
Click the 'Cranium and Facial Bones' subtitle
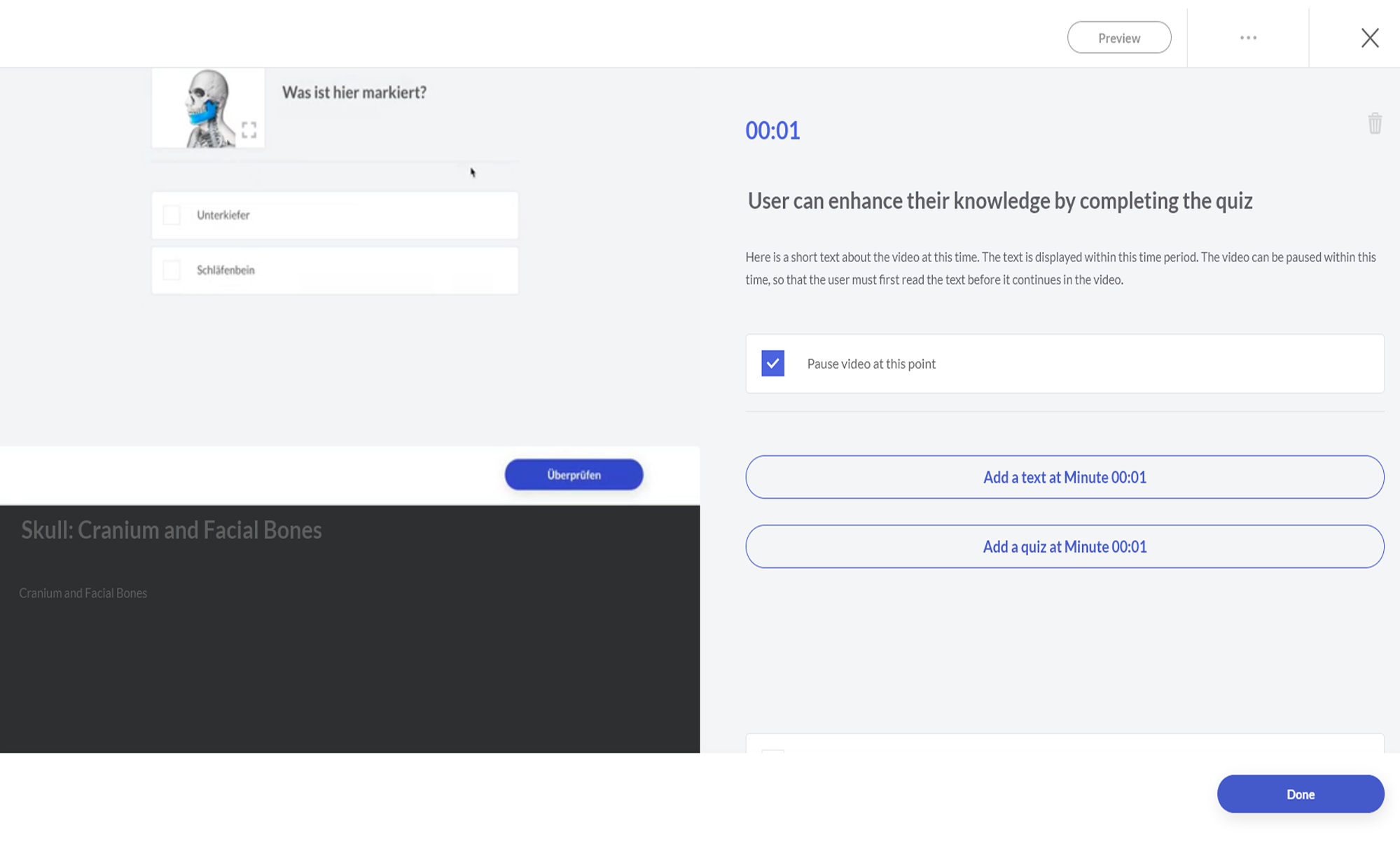coord(83,593)
